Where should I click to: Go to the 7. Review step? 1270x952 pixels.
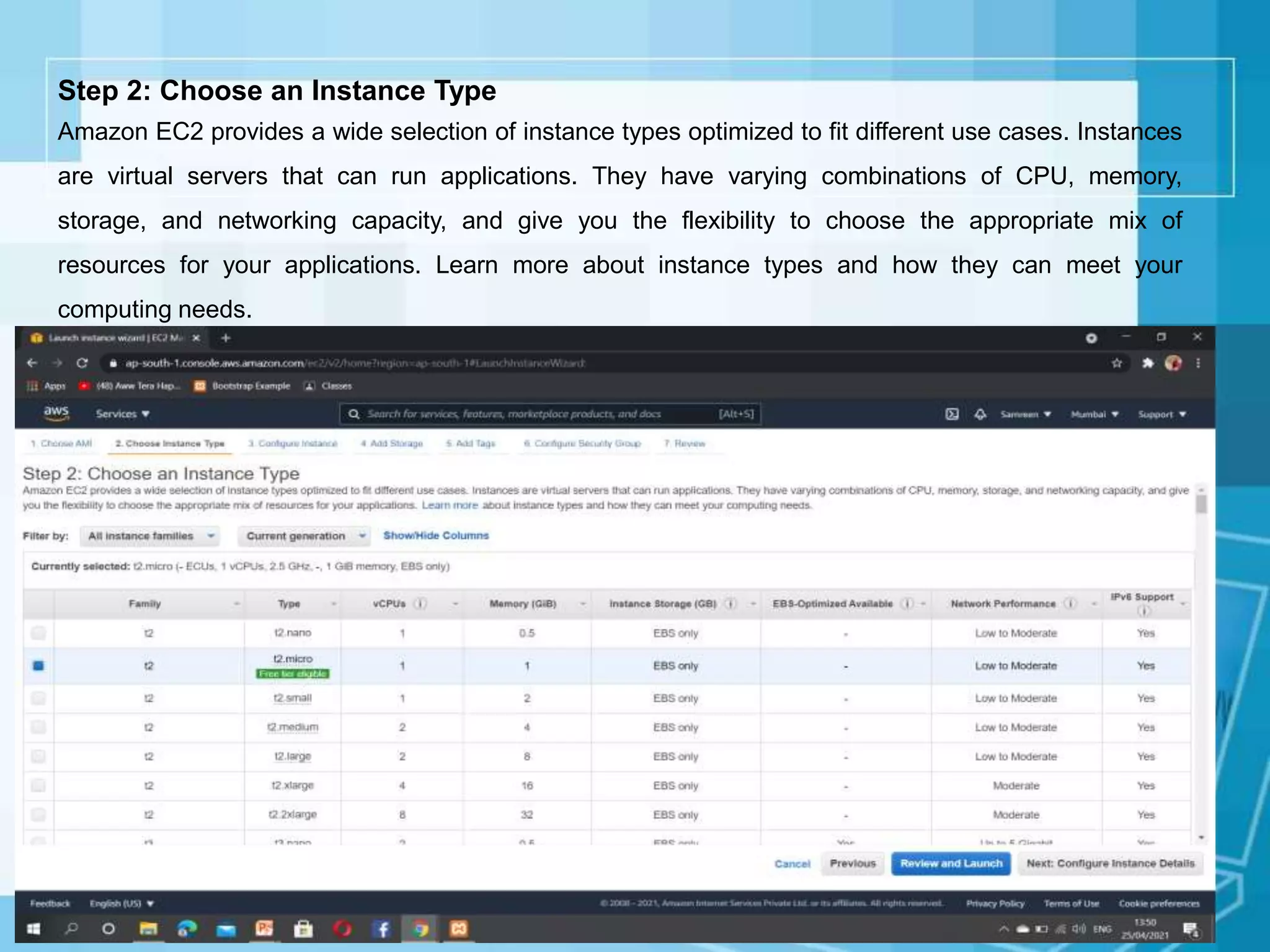(685, 443)
